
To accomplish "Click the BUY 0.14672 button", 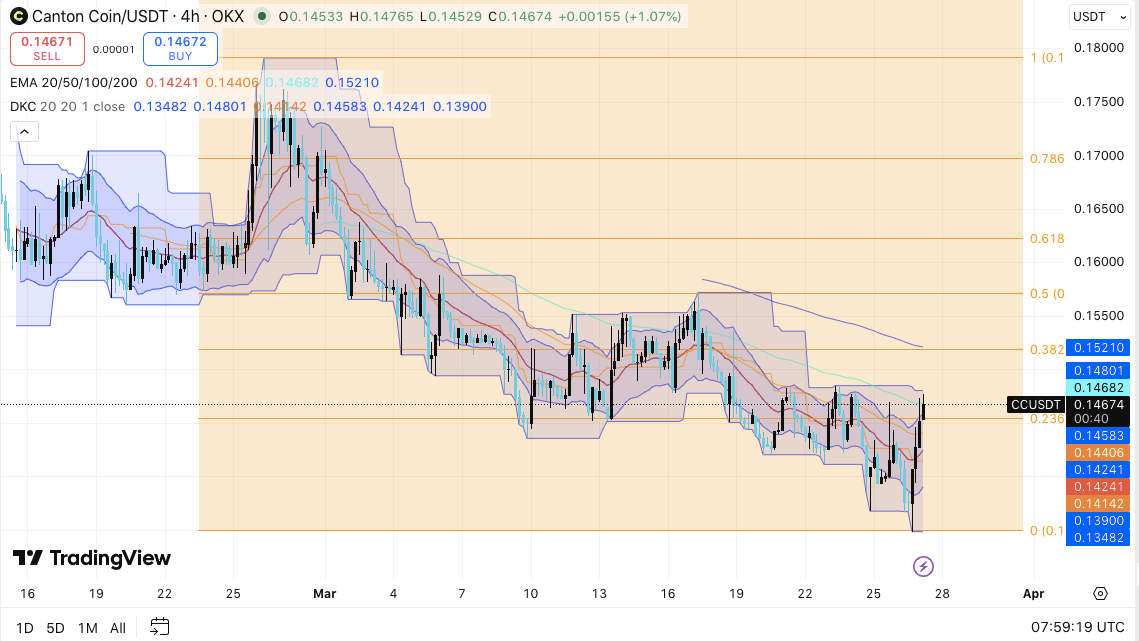I will click(180, 48).
